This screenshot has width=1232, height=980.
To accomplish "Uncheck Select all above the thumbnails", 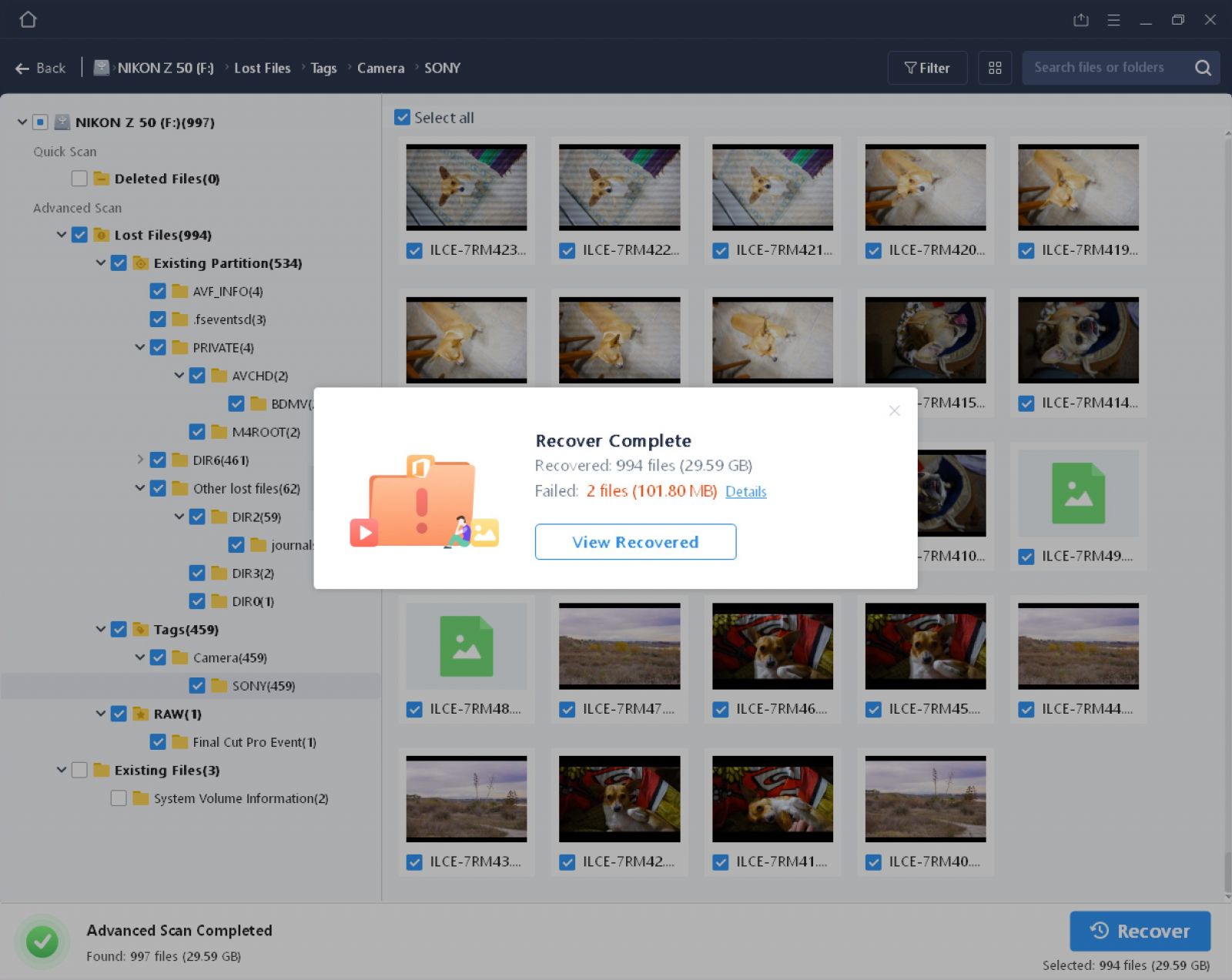I will point(402,117).
